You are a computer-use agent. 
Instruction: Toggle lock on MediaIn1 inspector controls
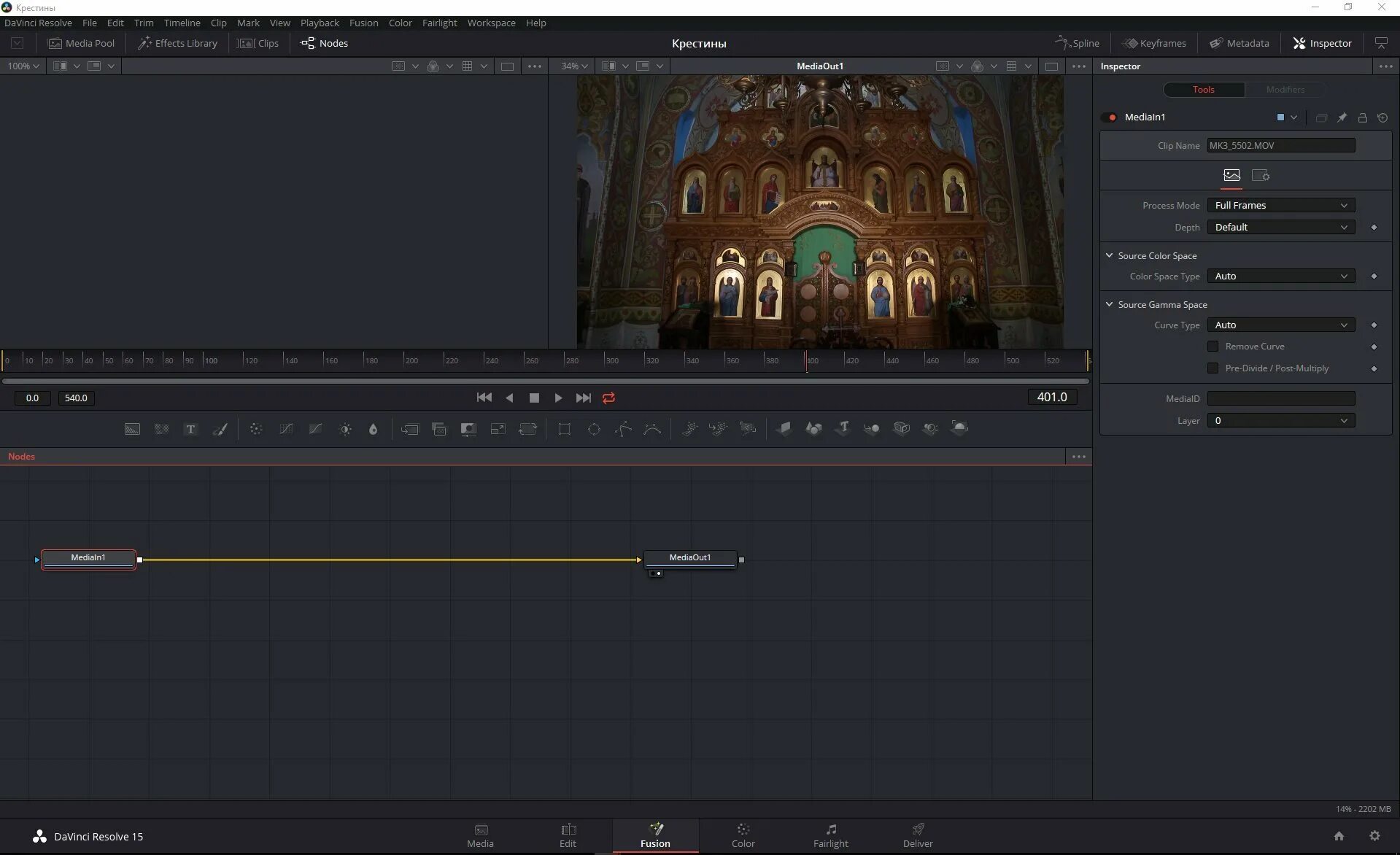click(1362, 117)
